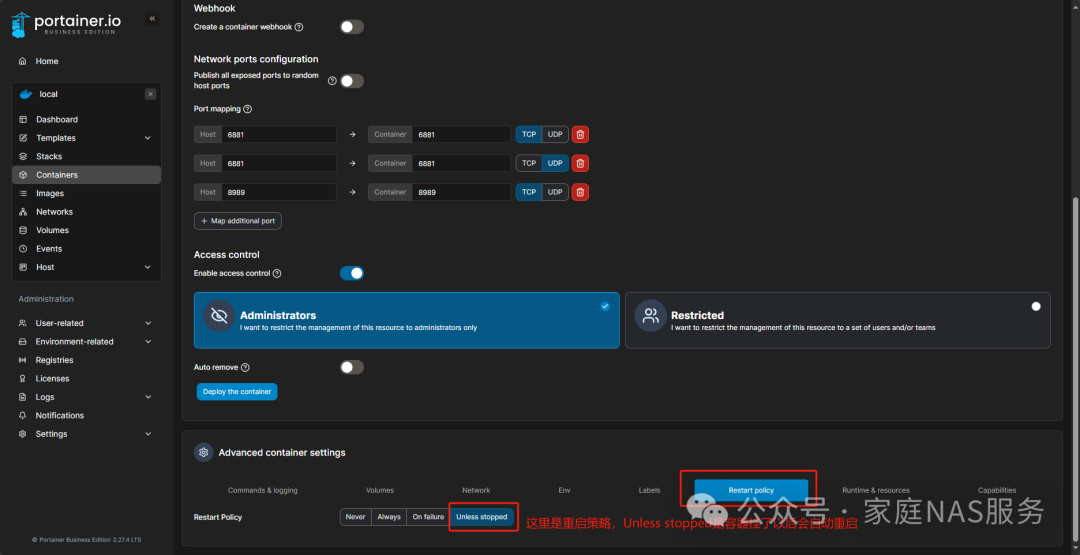This screenshot has width=1080, height=555.
Task: Open the Env tab
Action: pos(564,490)
